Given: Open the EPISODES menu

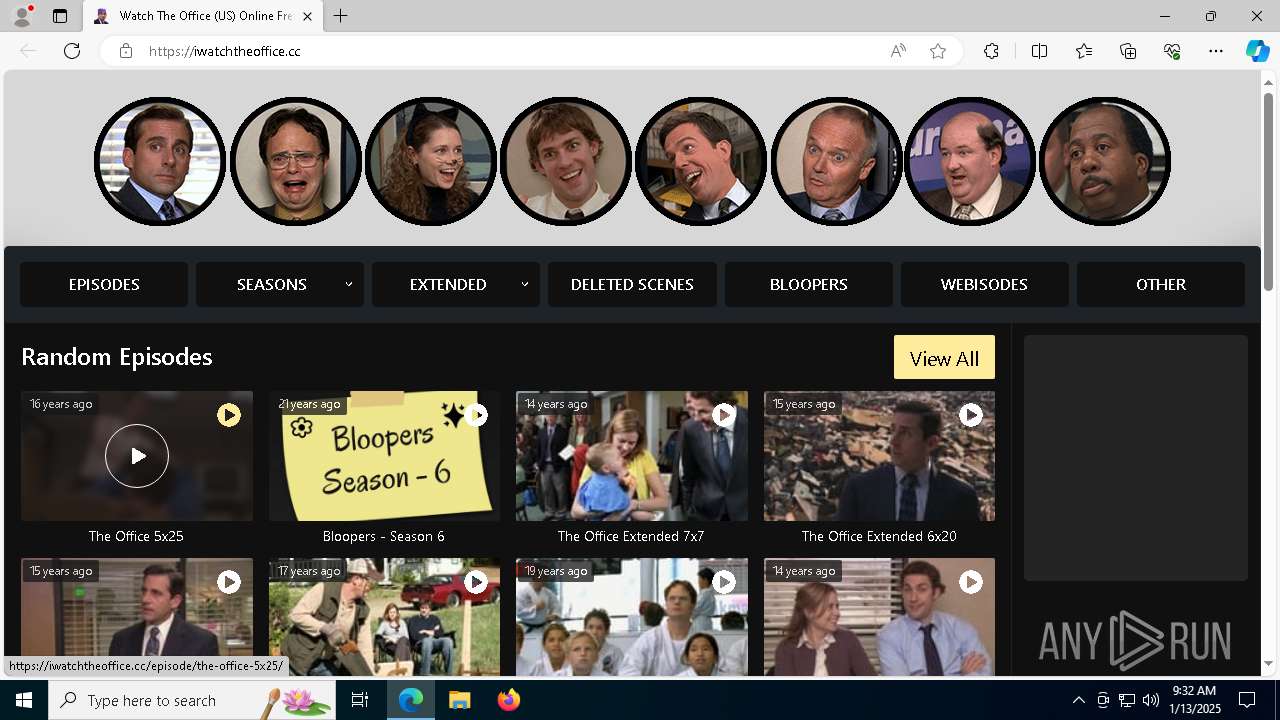Looking at the screenshot, I should 104,284.
